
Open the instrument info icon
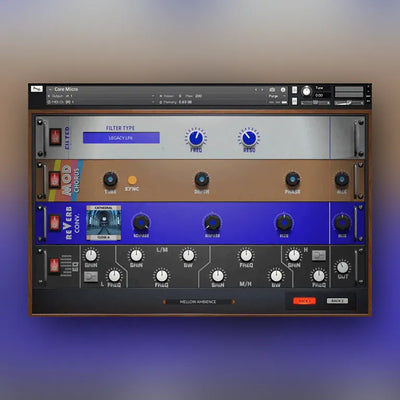283,90
